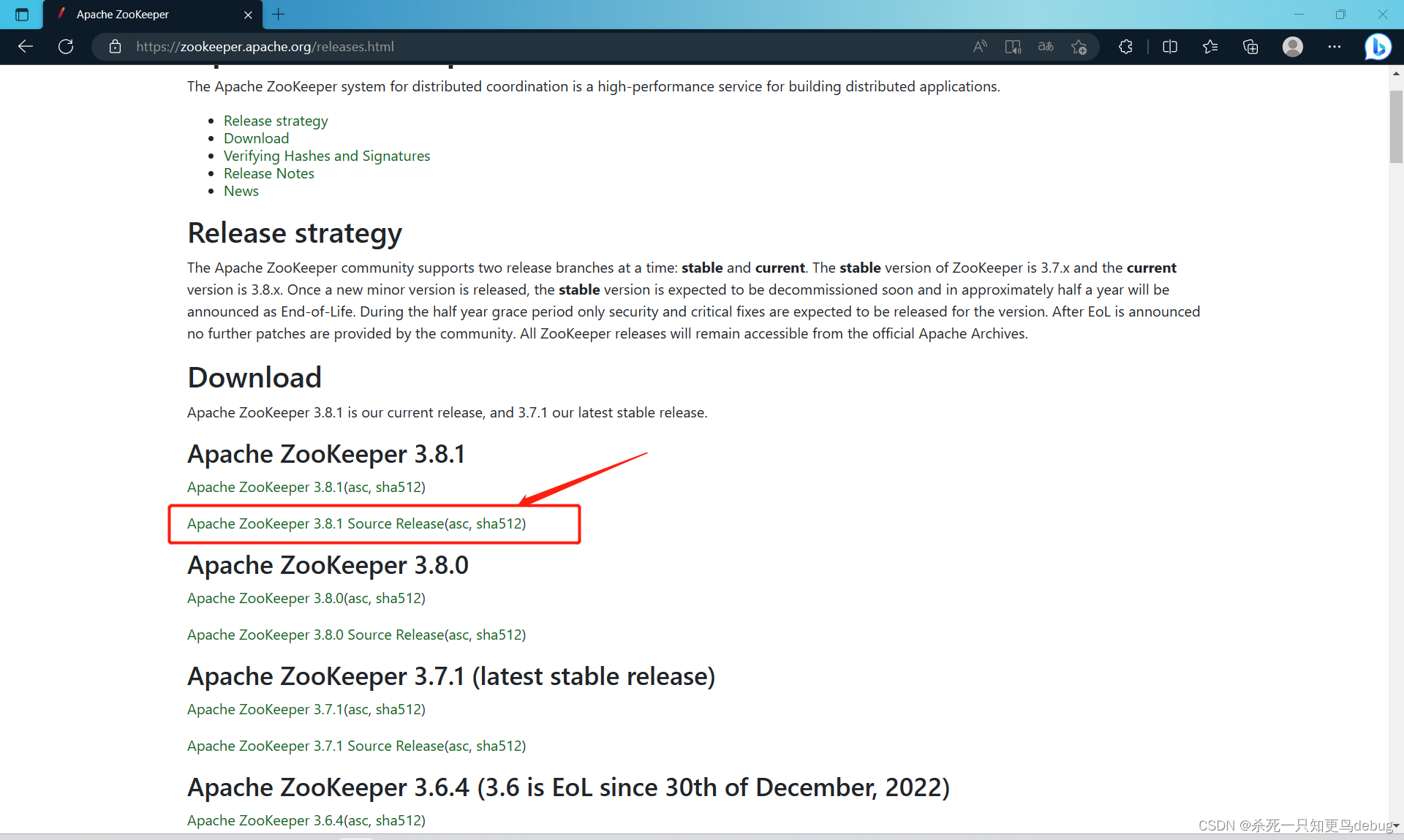Open Bing Copilot sidebar
The height and width of the screenshot is (840, 1404).
click(1378, 47)
